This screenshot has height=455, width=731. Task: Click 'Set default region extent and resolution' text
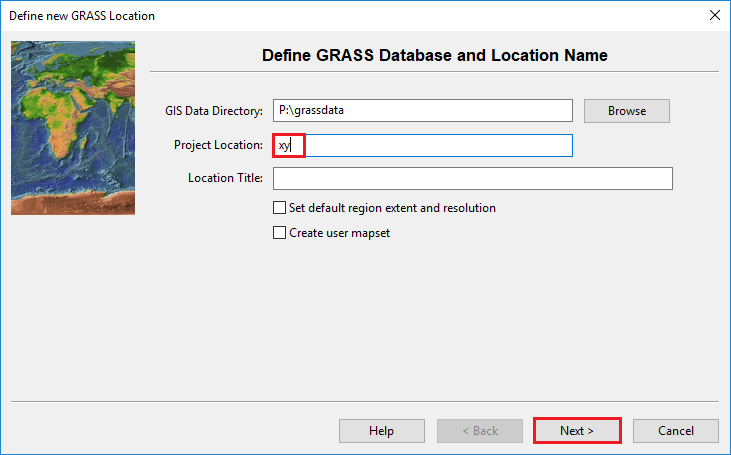pos(392,208)
